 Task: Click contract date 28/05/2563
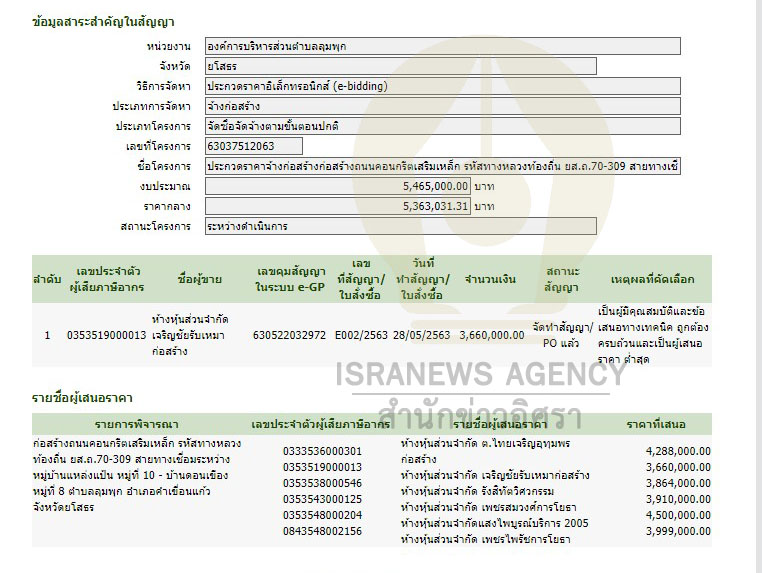coord(422,335)
